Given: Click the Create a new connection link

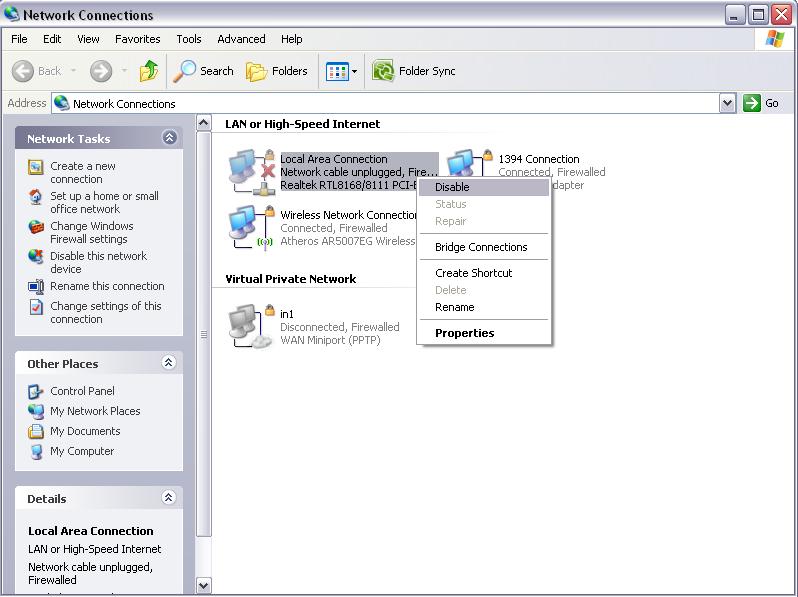Looking at the screenshot, I should (83, 173).
